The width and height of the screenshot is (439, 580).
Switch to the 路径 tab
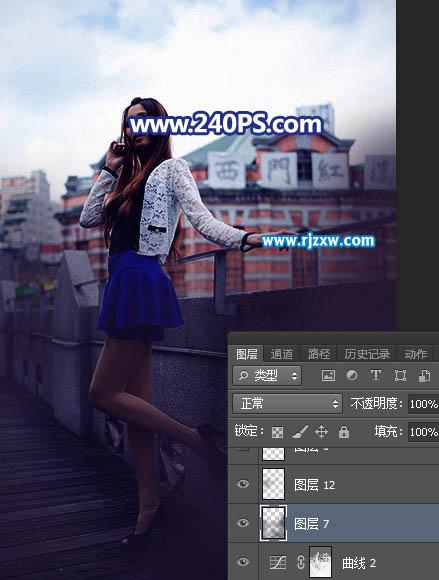click(x=319, y=354)
